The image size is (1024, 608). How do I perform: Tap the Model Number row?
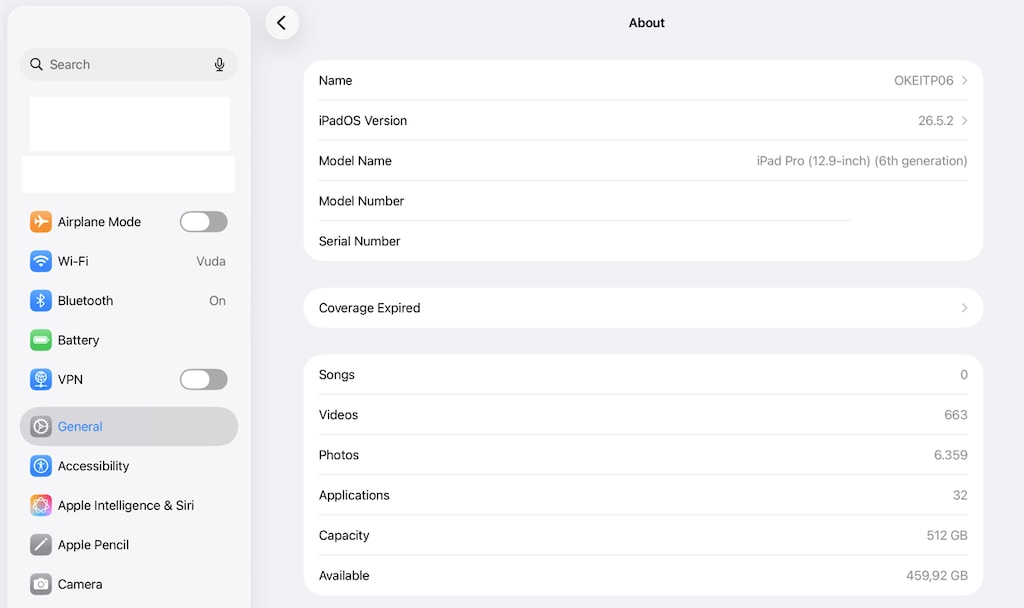coord(643,201)
